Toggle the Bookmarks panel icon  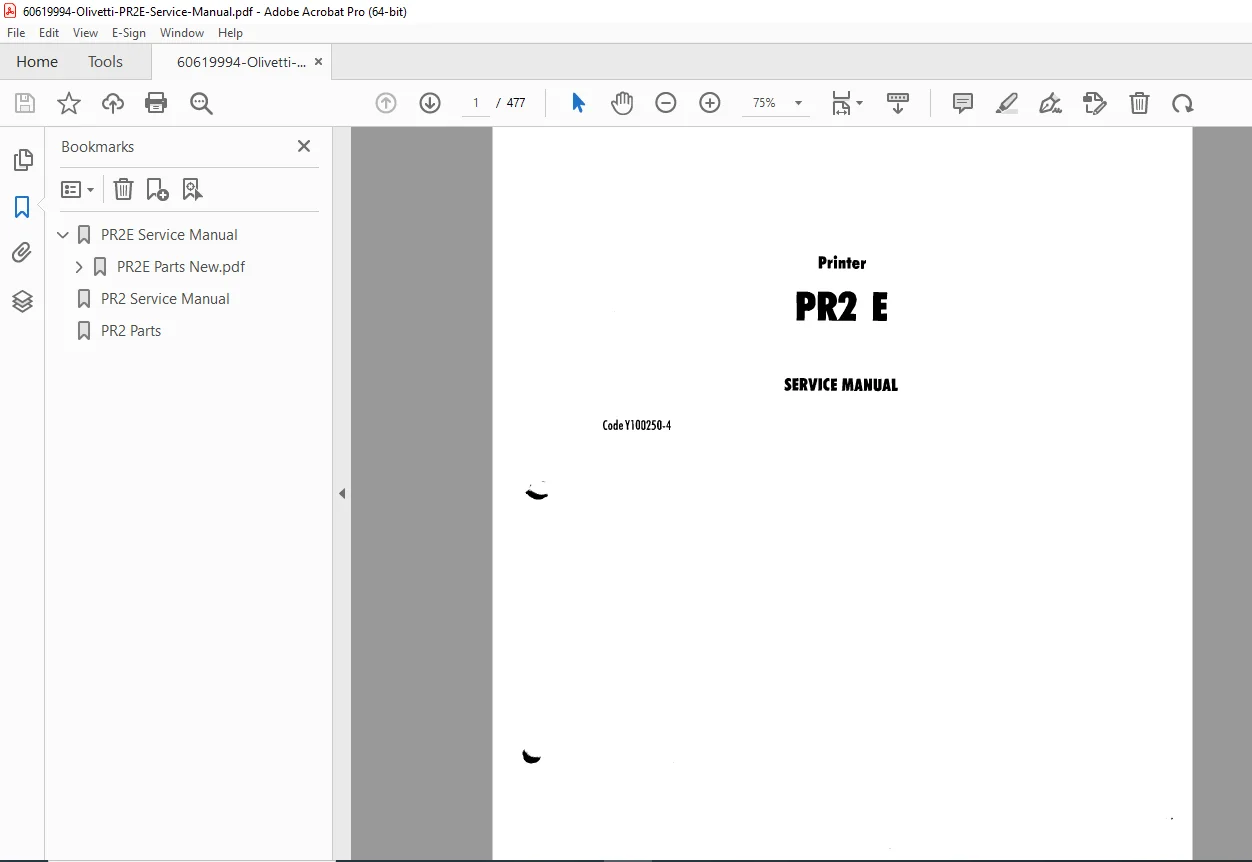22,207
